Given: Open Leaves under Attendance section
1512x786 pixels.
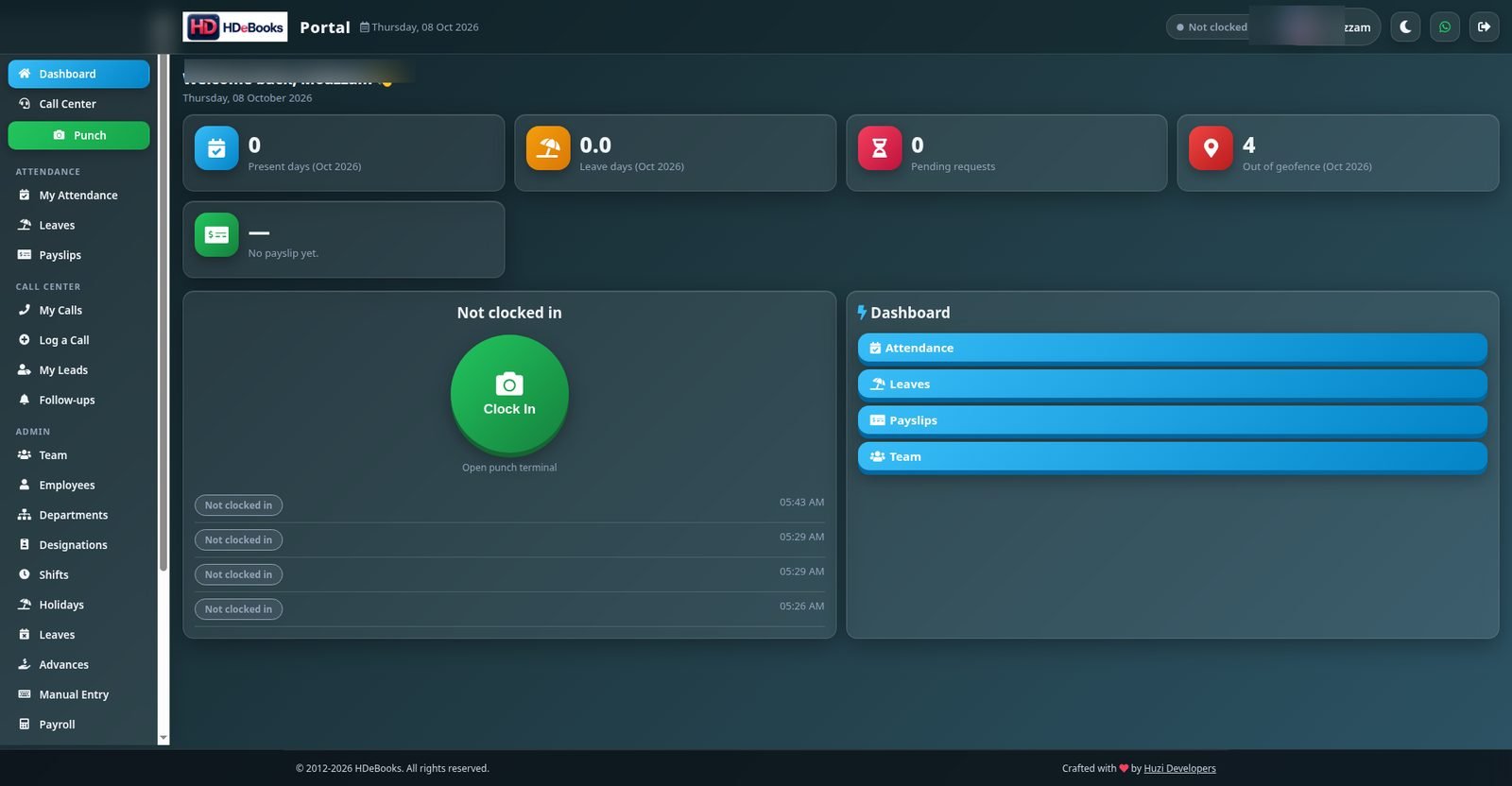Looking at the screenshot, I should coord(79,226).
